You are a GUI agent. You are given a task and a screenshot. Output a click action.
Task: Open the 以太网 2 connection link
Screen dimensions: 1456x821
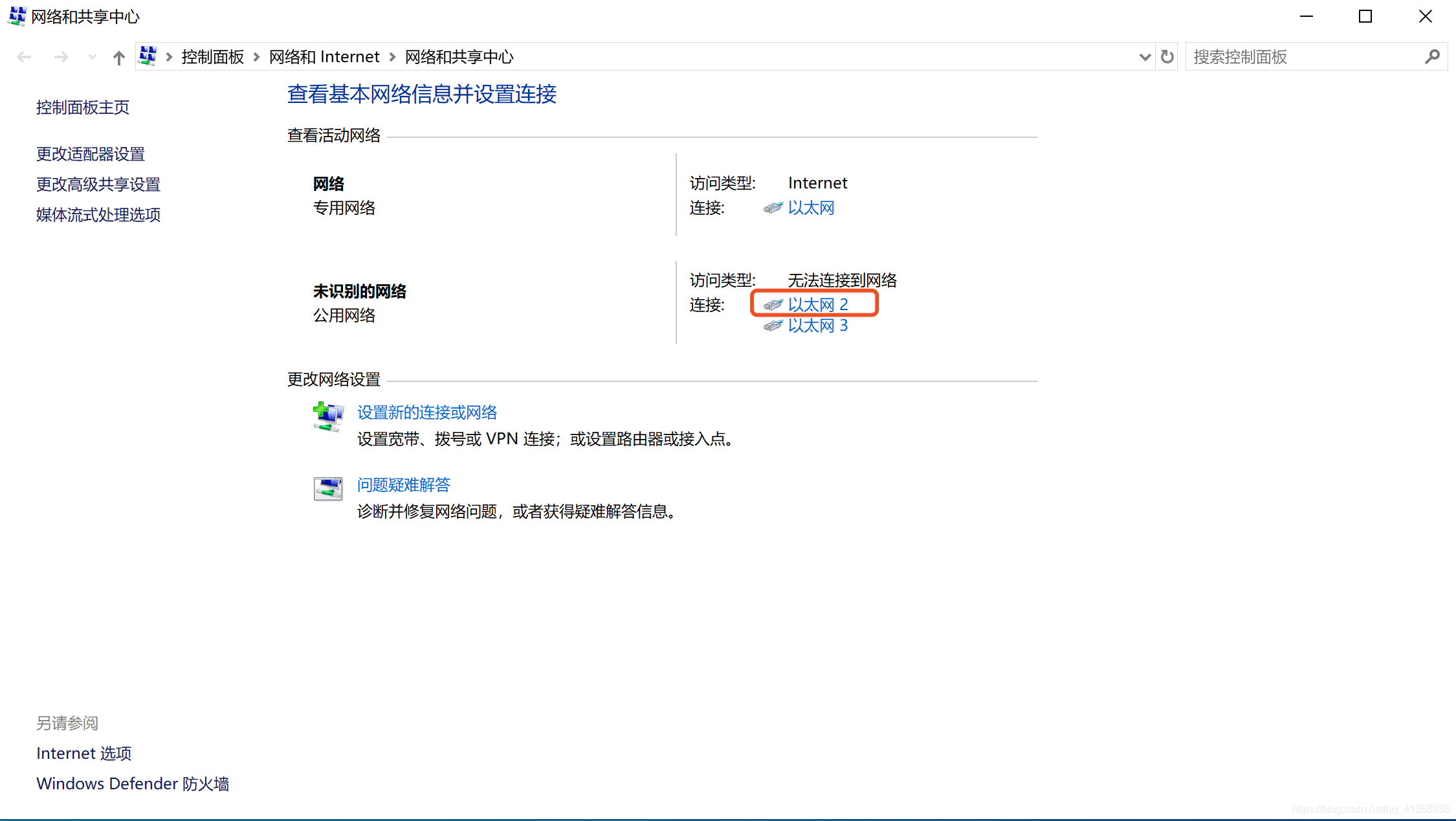pyautogui.click(x=817, y=304)
